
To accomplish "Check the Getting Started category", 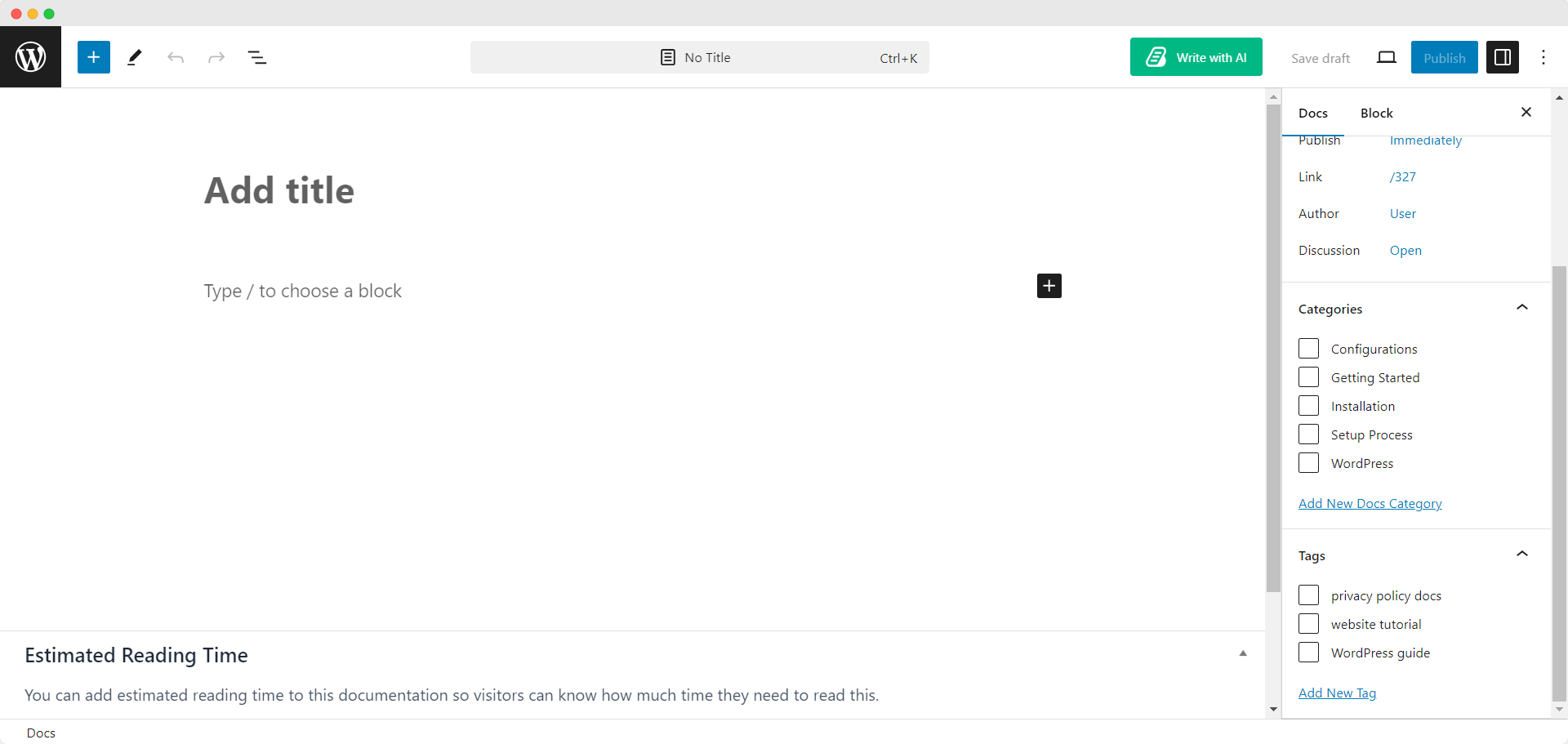I will point(1308,377).
